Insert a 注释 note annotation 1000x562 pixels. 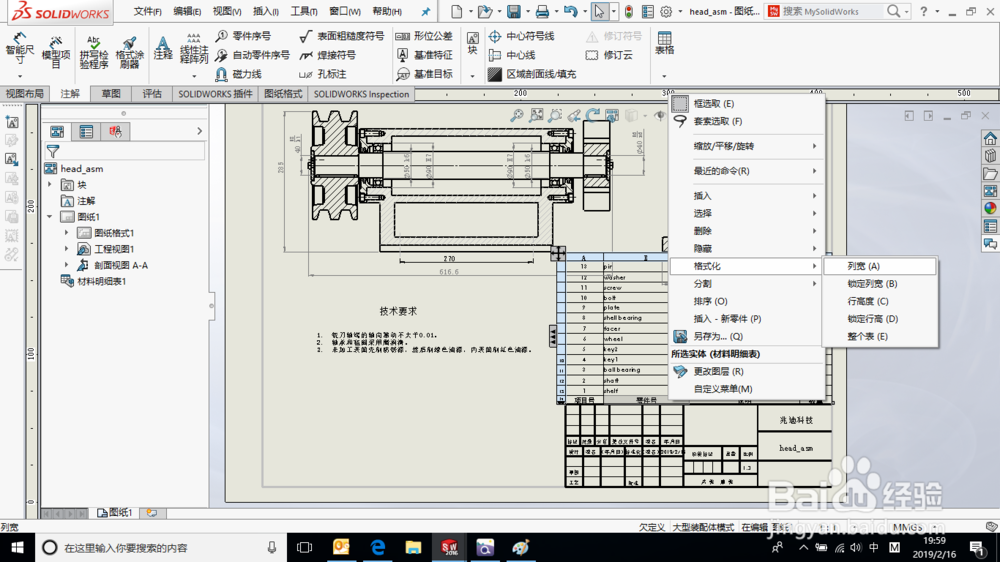point(163,48)
